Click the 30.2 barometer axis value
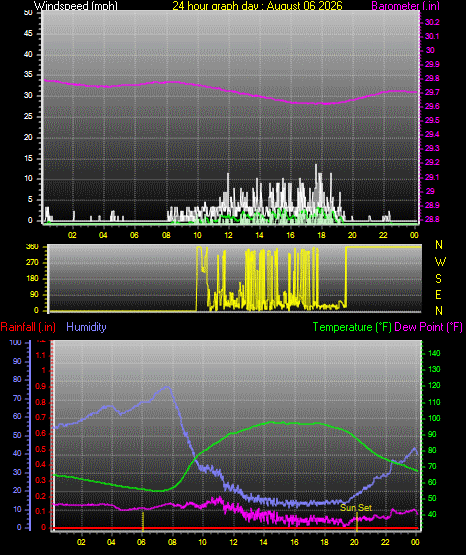 pyautogui.click(x=432, y=22)
